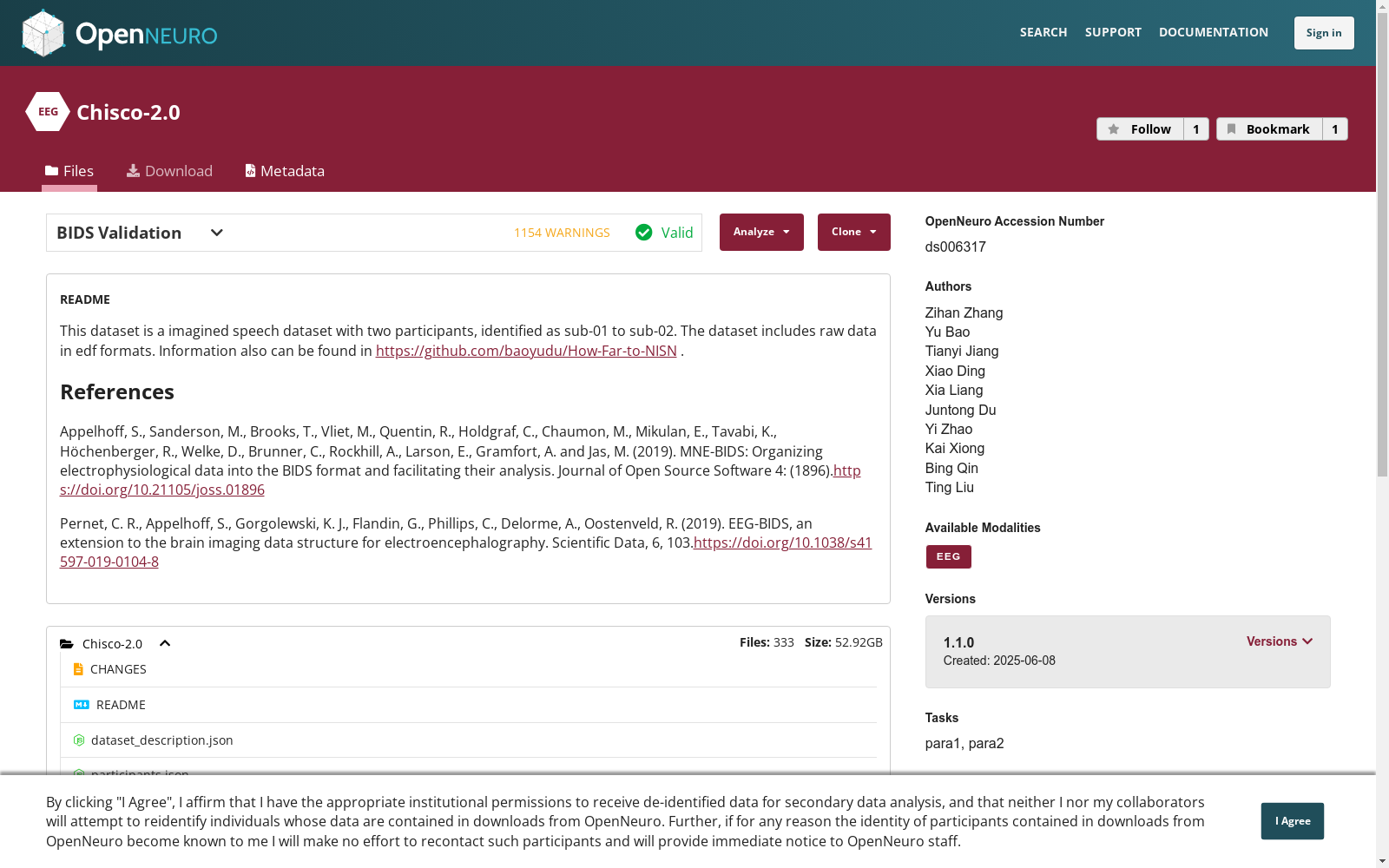This screenshot has height=868, width=1389.
Task: Click the EEG hexagon modality badge
Action: [48, 111]
